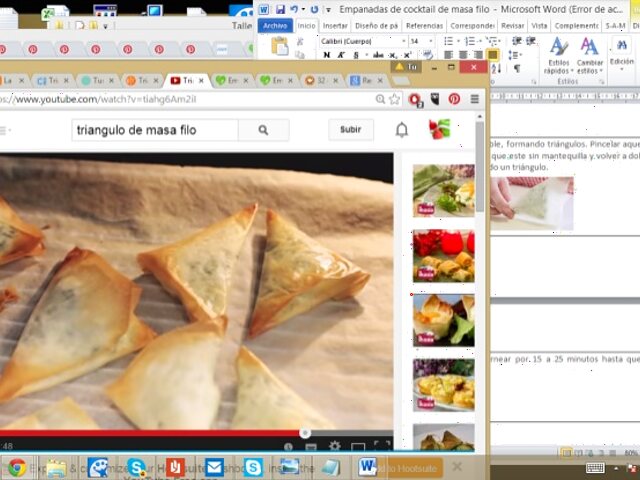The image size is (640, 480).
Task: Switch to Vista ribbon tab
Action: 539,26
